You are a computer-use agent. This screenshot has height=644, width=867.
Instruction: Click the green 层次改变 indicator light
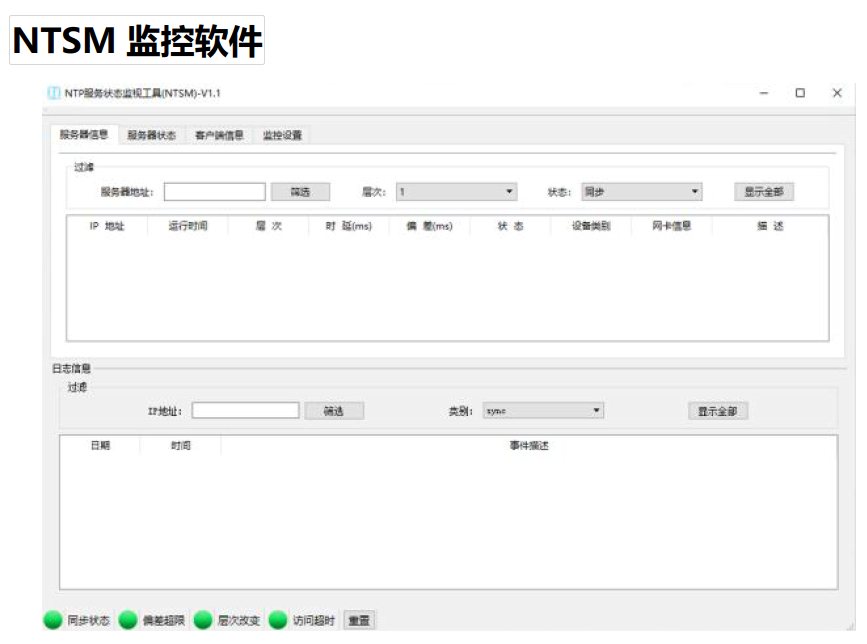203,620
